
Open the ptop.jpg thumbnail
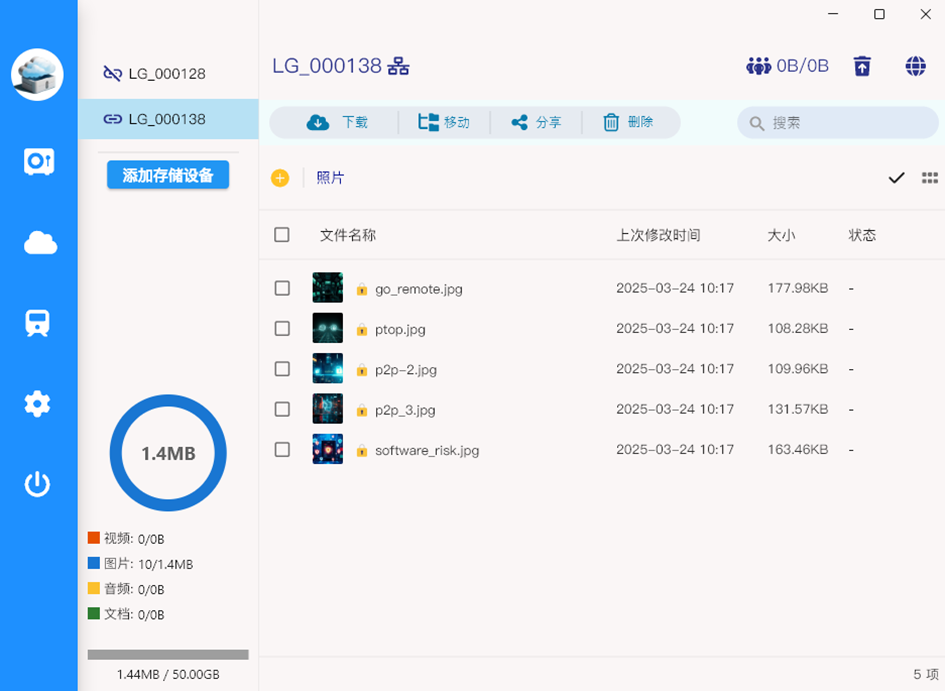click(x=328, y=328)
